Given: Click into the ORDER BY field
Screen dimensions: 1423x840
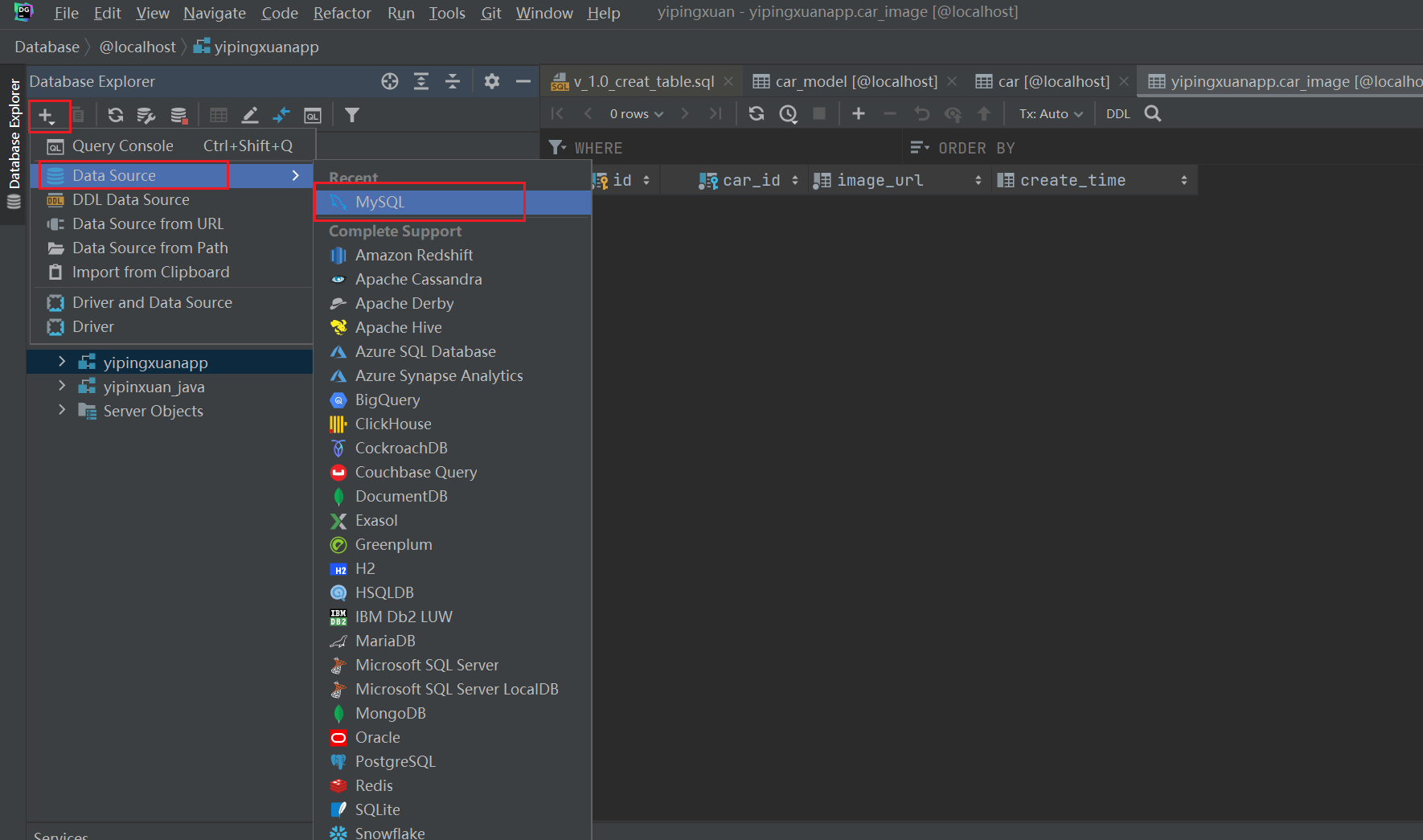Looking at the screenshot, I should pyautogui.click(x=1164, y=148).
